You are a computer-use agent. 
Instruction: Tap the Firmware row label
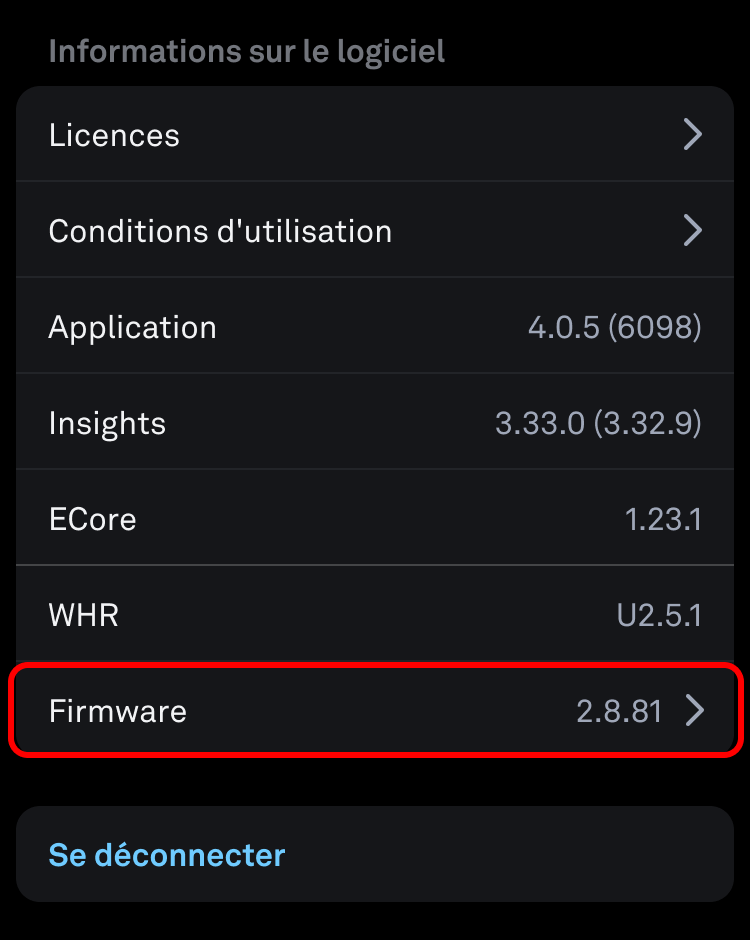117,711
